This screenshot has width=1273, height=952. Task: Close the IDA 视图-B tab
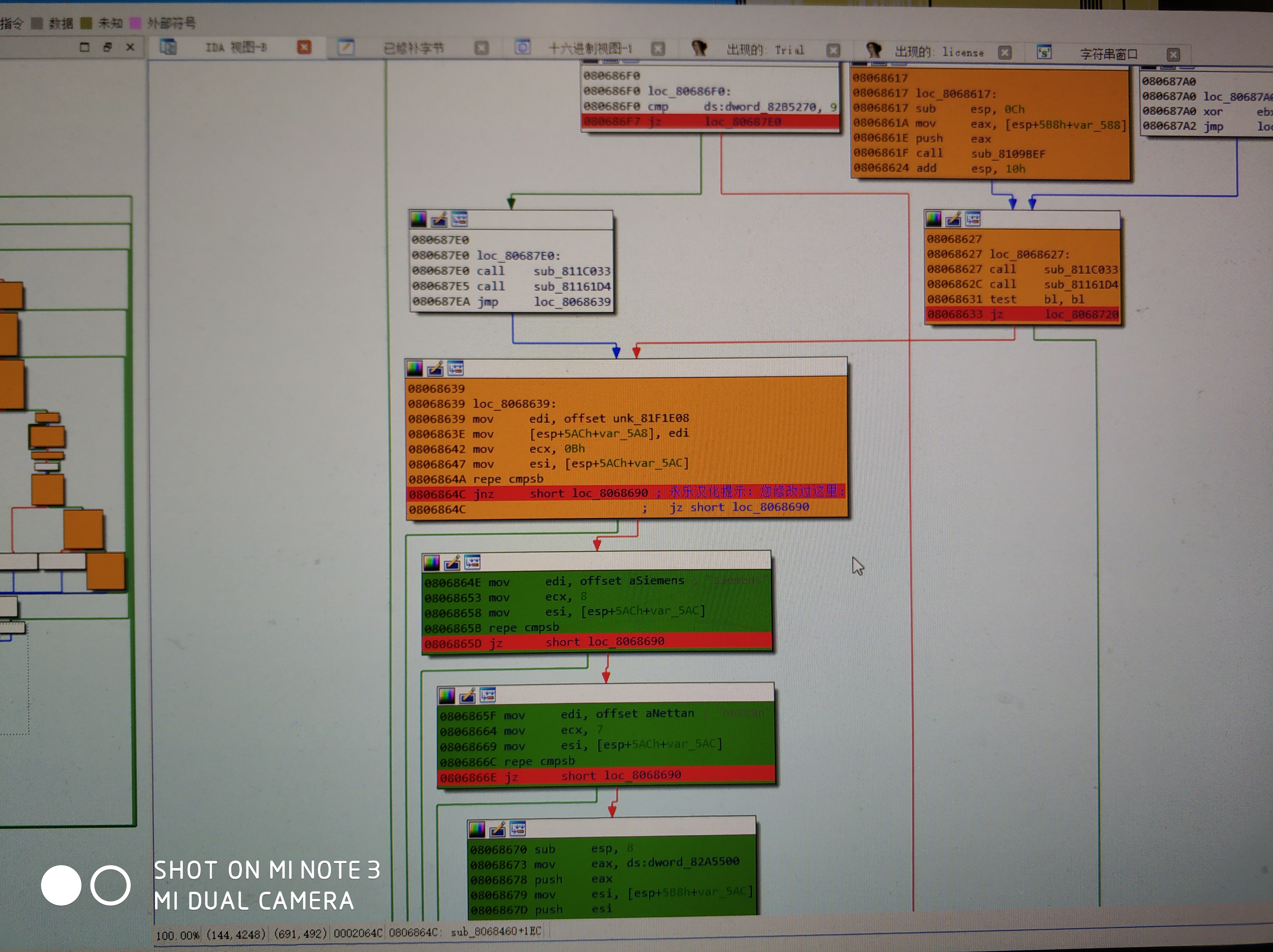pyautogui.click(x=304, y=47)
